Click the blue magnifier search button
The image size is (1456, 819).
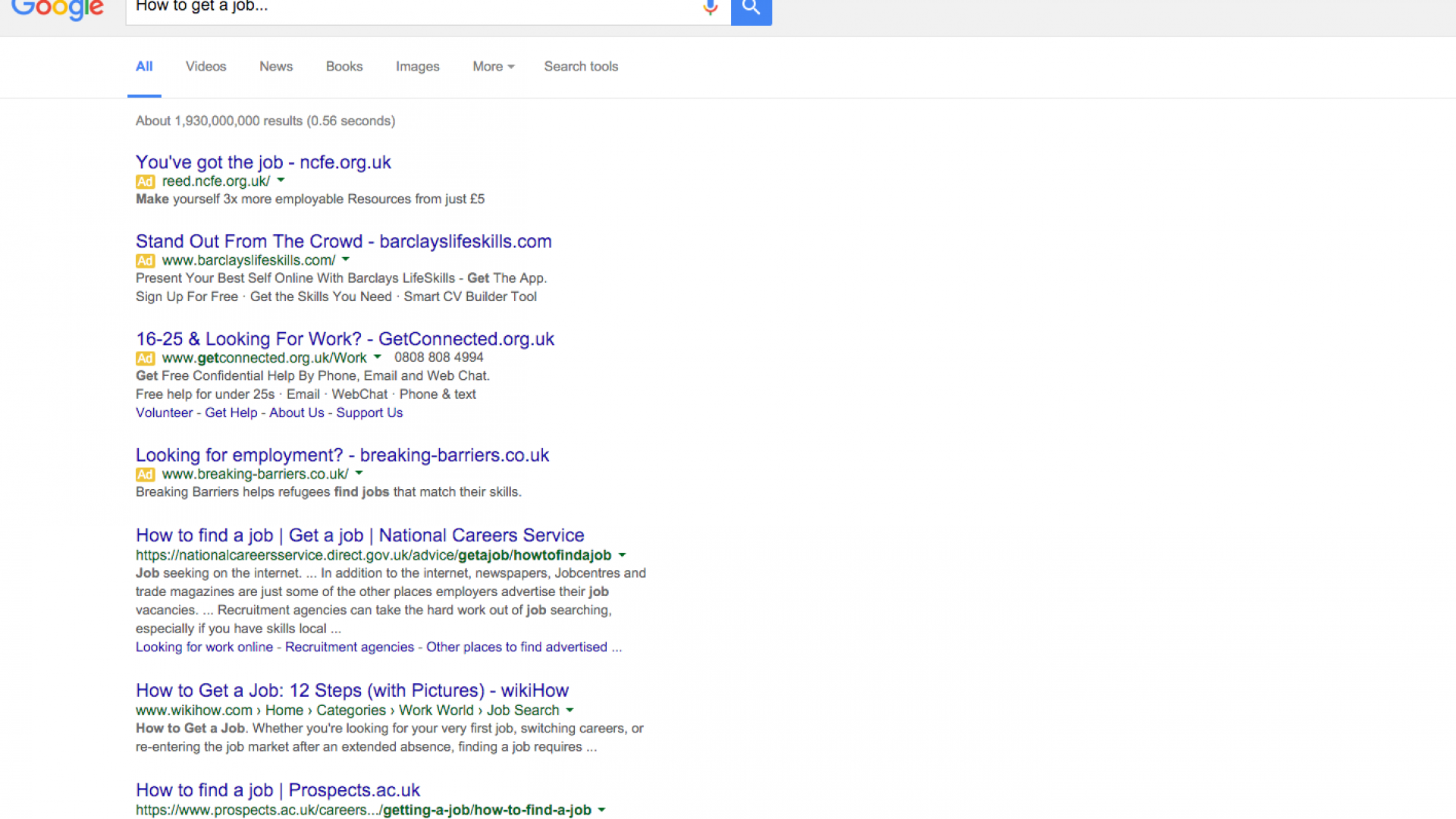(x=752, y=11)
